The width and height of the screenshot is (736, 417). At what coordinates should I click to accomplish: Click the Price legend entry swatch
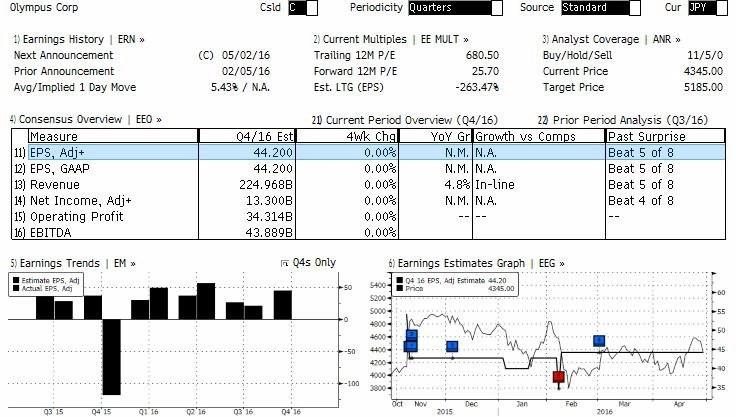point(400,288)
